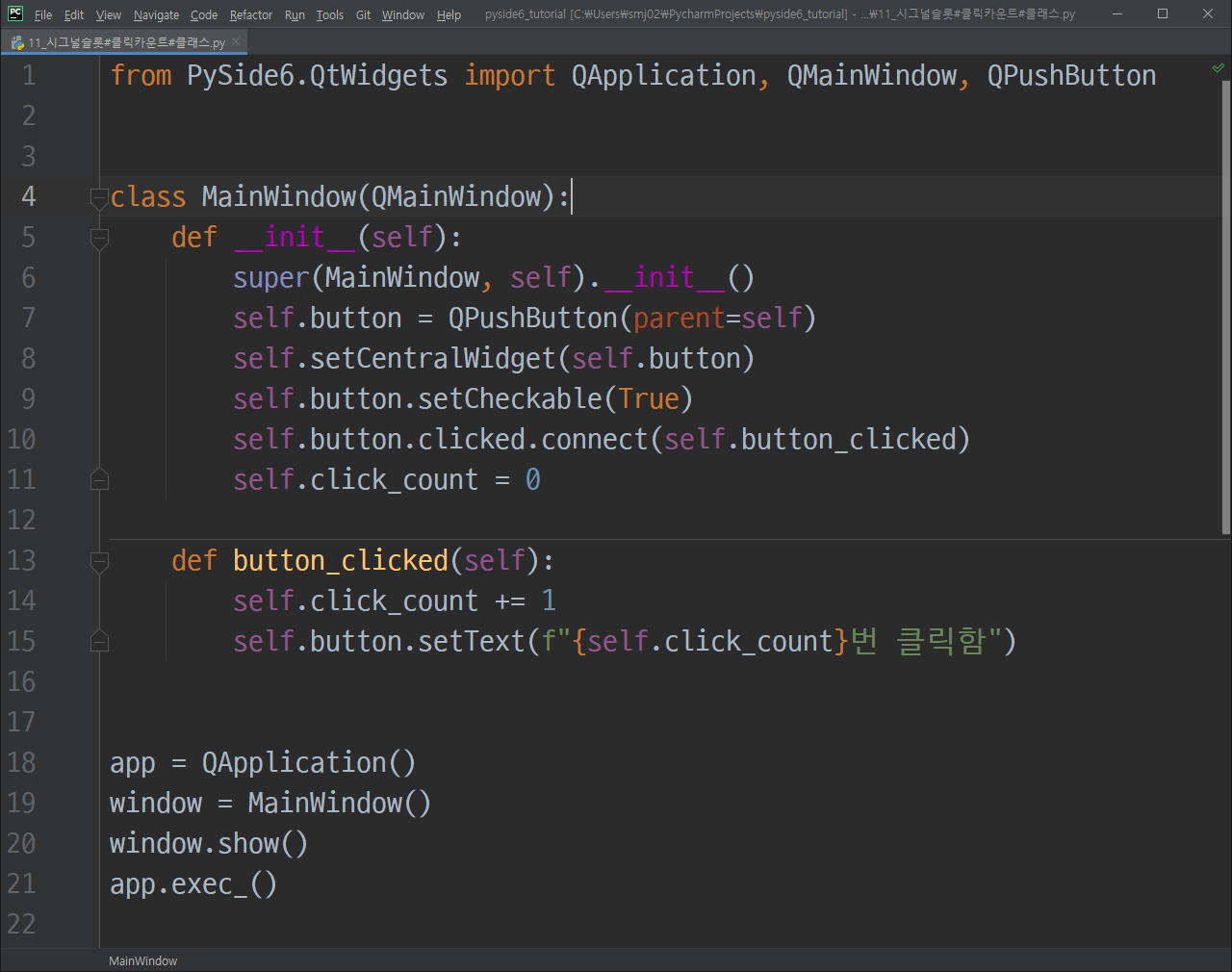The height and width of the screenshot is (972, 1232).
Task: Click line number 1 in gutter
Action: (x=29, y=75)
